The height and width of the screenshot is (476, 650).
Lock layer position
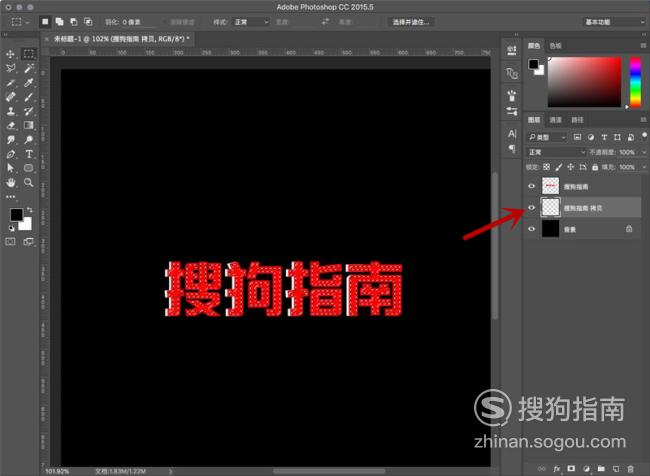click(571, 167)
